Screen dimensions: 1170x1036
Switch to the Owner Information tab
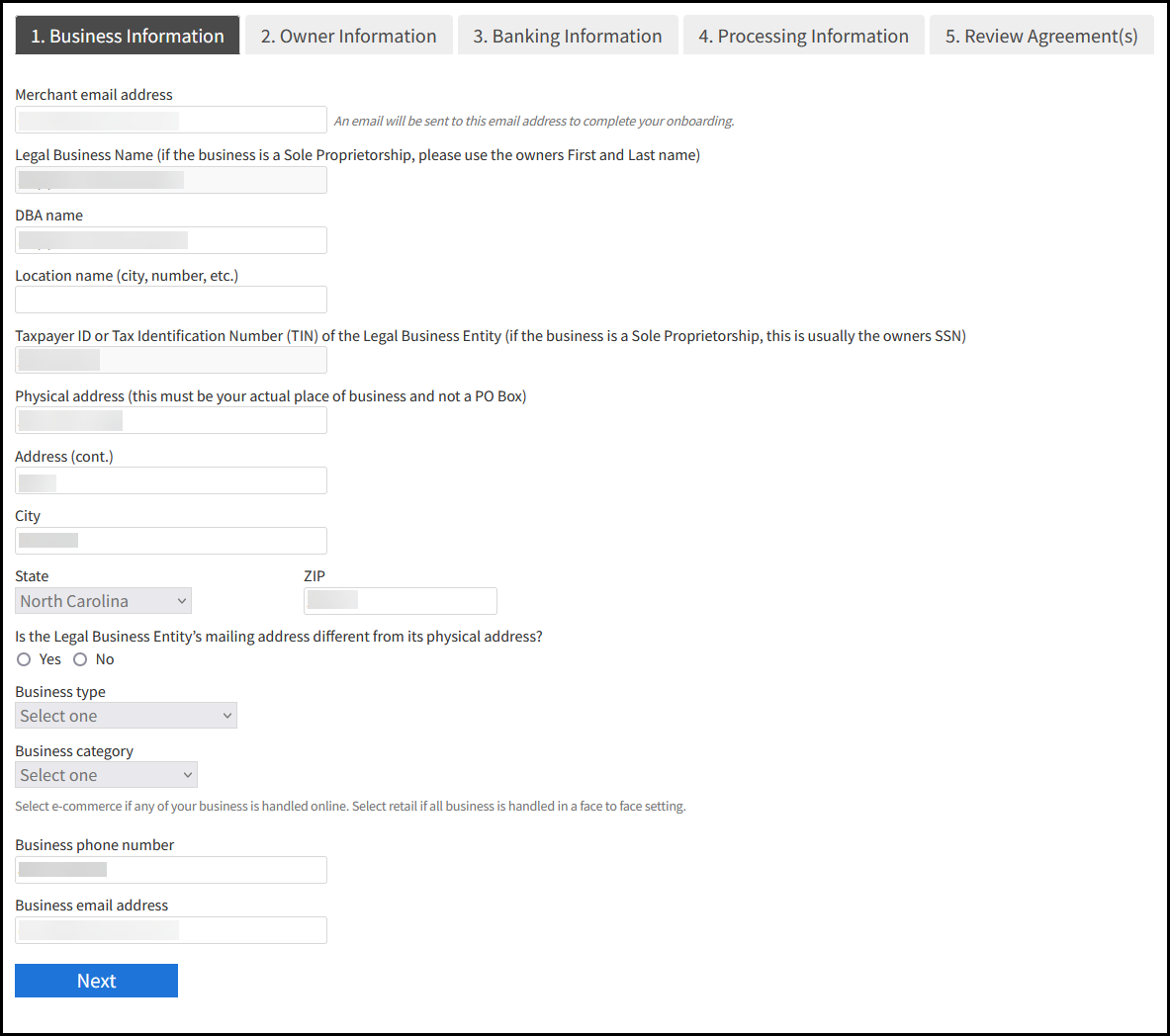coord(348,35)
